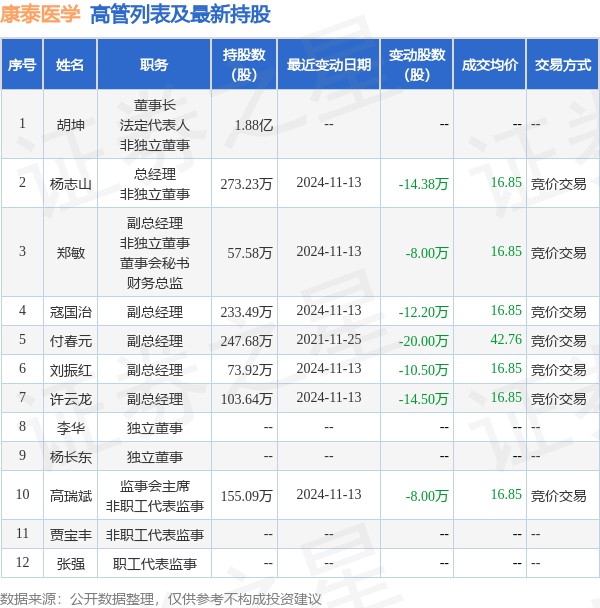The image size is (600, 608).
Task: Click the 康泰医学 title text
Action: coord(40,14)
